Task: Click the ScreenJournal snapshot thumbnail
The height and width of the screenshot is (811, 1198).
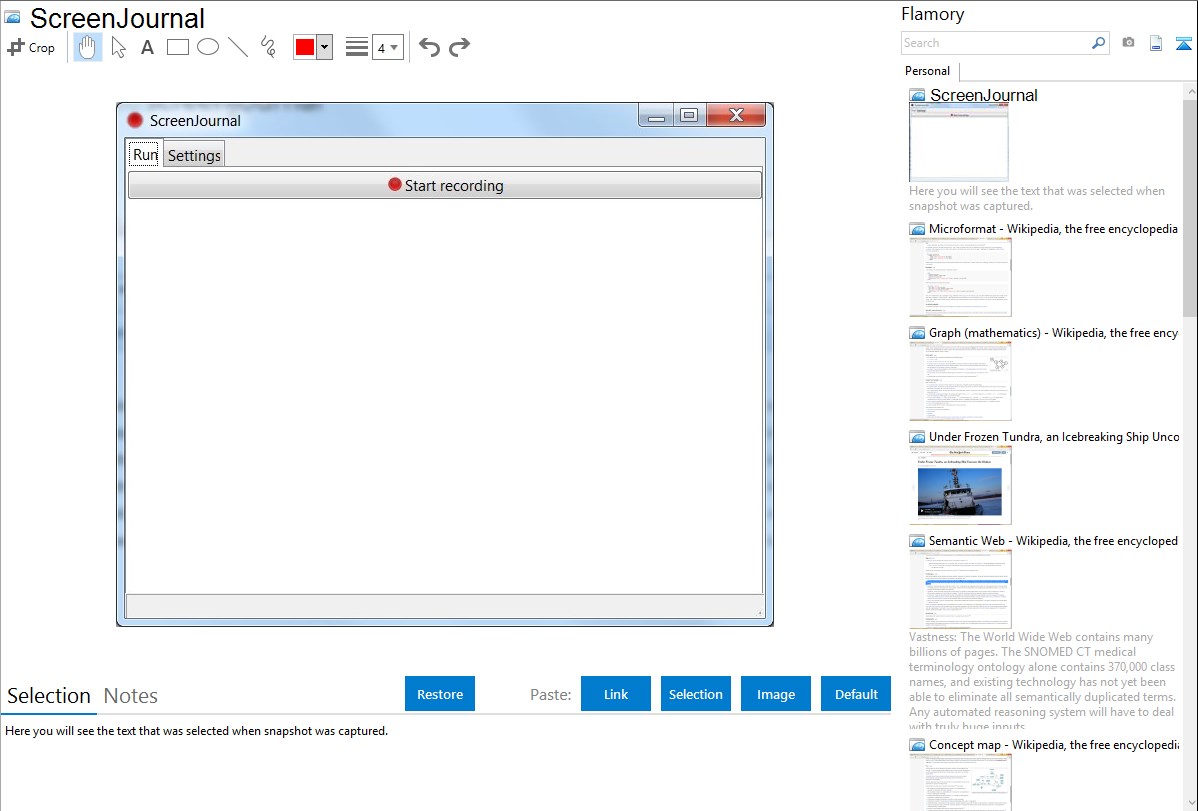Action: click(x=959, y=143)
